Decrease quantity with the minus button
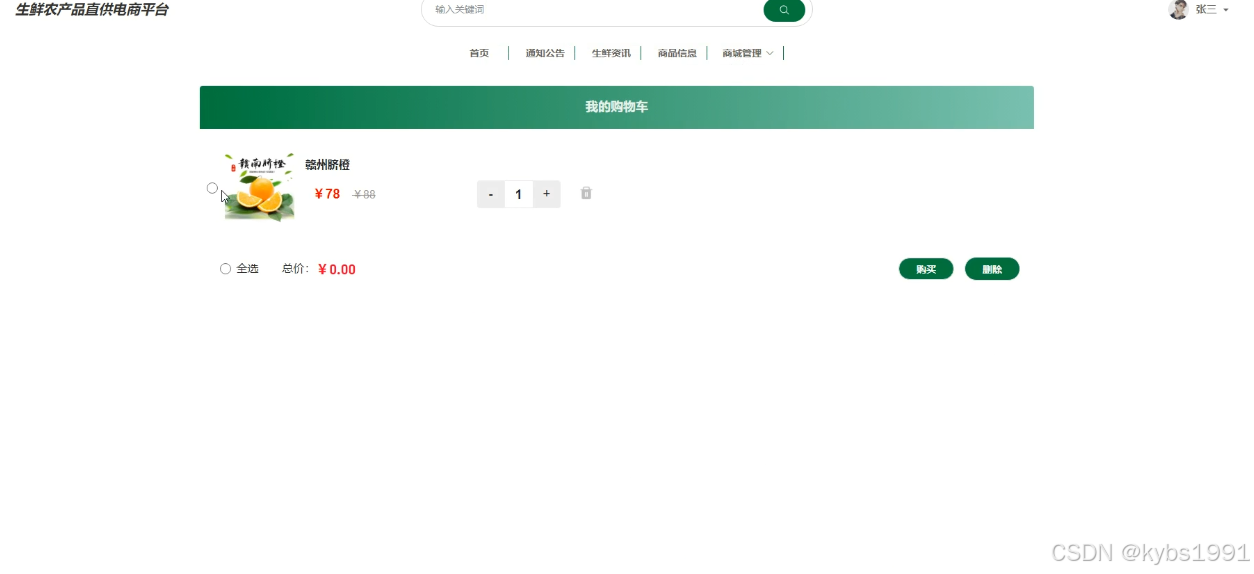This screenshot has height=574, width=1254. point(490,194)
